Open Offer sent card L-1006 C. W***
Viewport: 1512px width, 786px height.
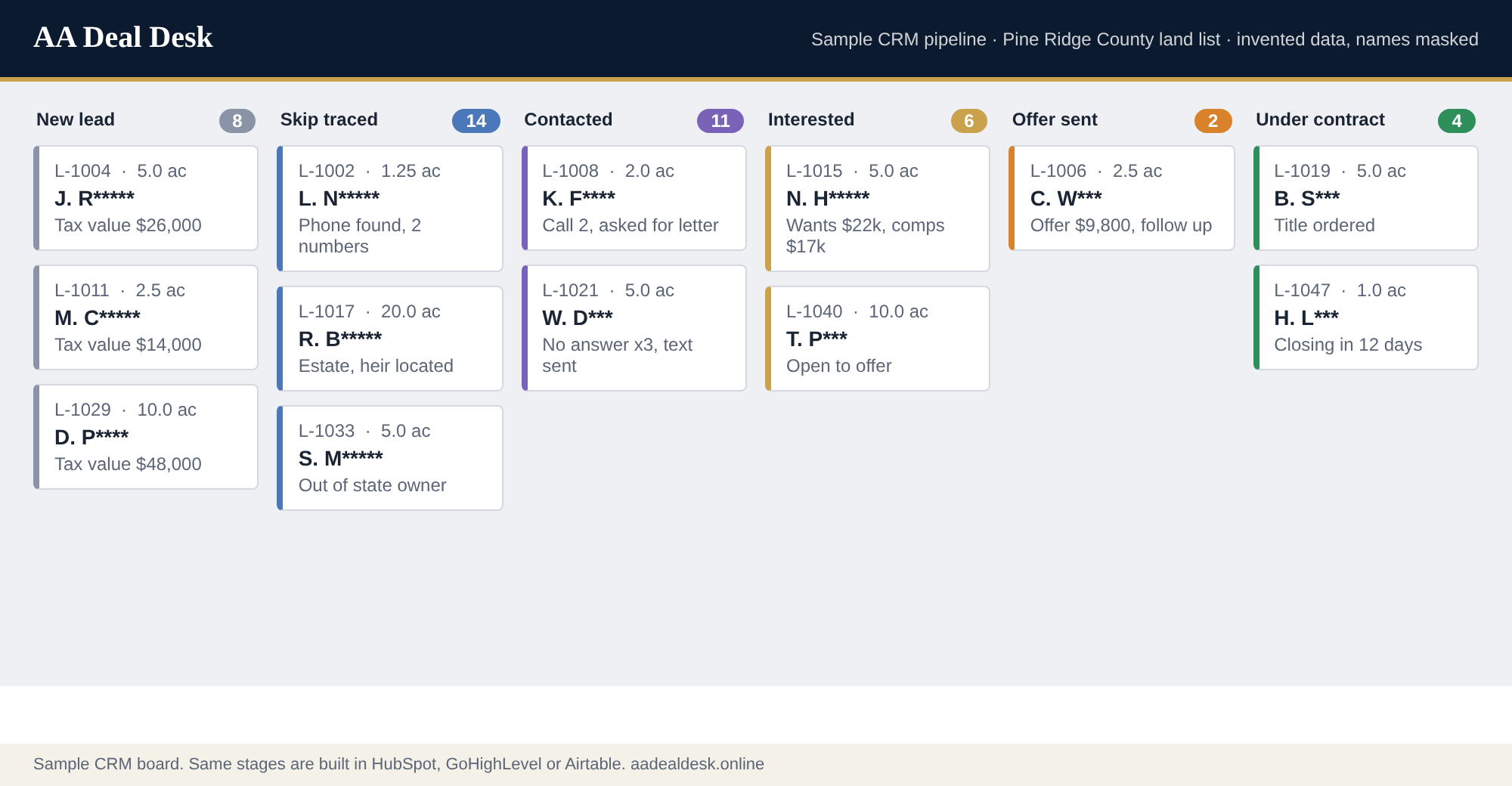pos(1122,198)
